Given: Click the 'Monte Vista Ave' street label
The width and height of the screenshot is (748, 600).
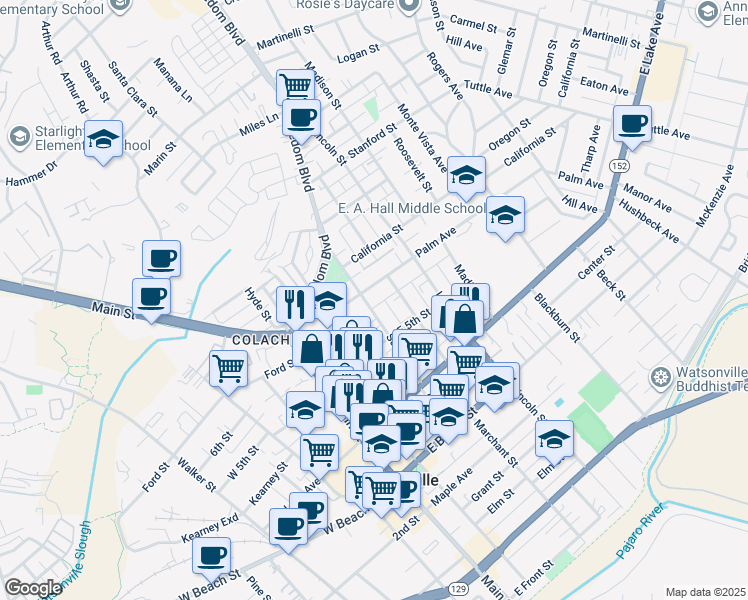Looking at the screenshot, I should [x=422, y=138].
